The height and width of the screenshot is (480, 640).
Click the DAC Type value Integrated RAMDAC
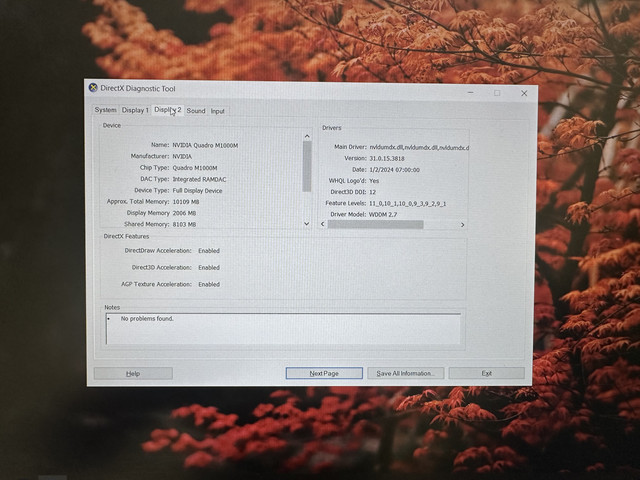pos(199,179)
